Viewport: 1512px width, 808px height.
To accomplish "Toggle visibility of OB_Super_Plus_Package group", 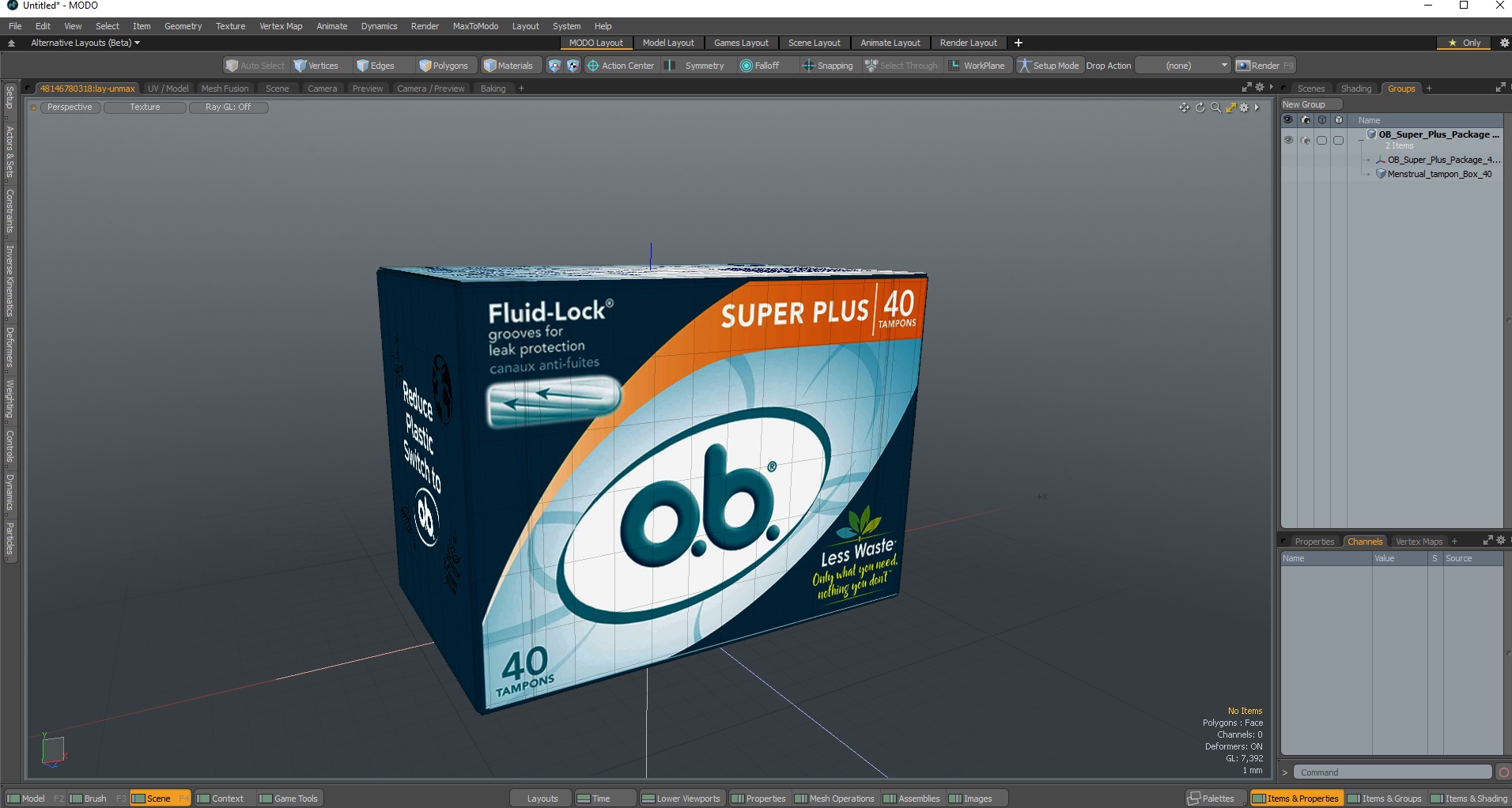I will (1288, 141).
